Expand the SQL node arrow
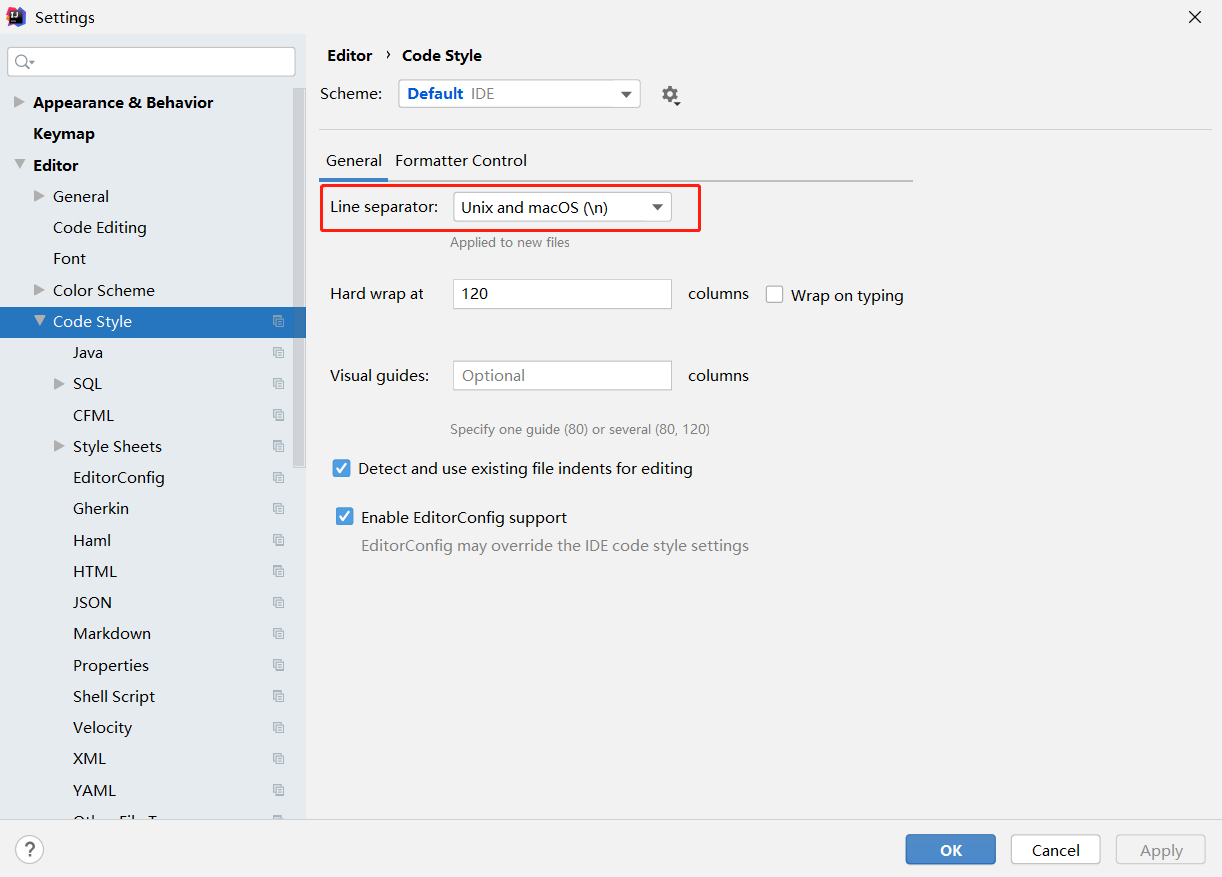The width and height of the screenshot is (1222, 877). tap(60, 384)
